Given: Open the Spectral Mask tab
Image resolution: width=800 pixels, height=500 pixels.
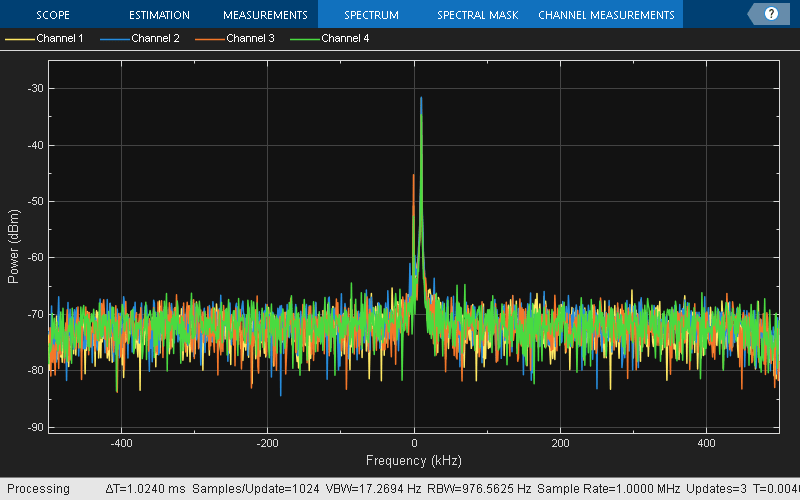Looking at the screenshot, I should 477,15.
